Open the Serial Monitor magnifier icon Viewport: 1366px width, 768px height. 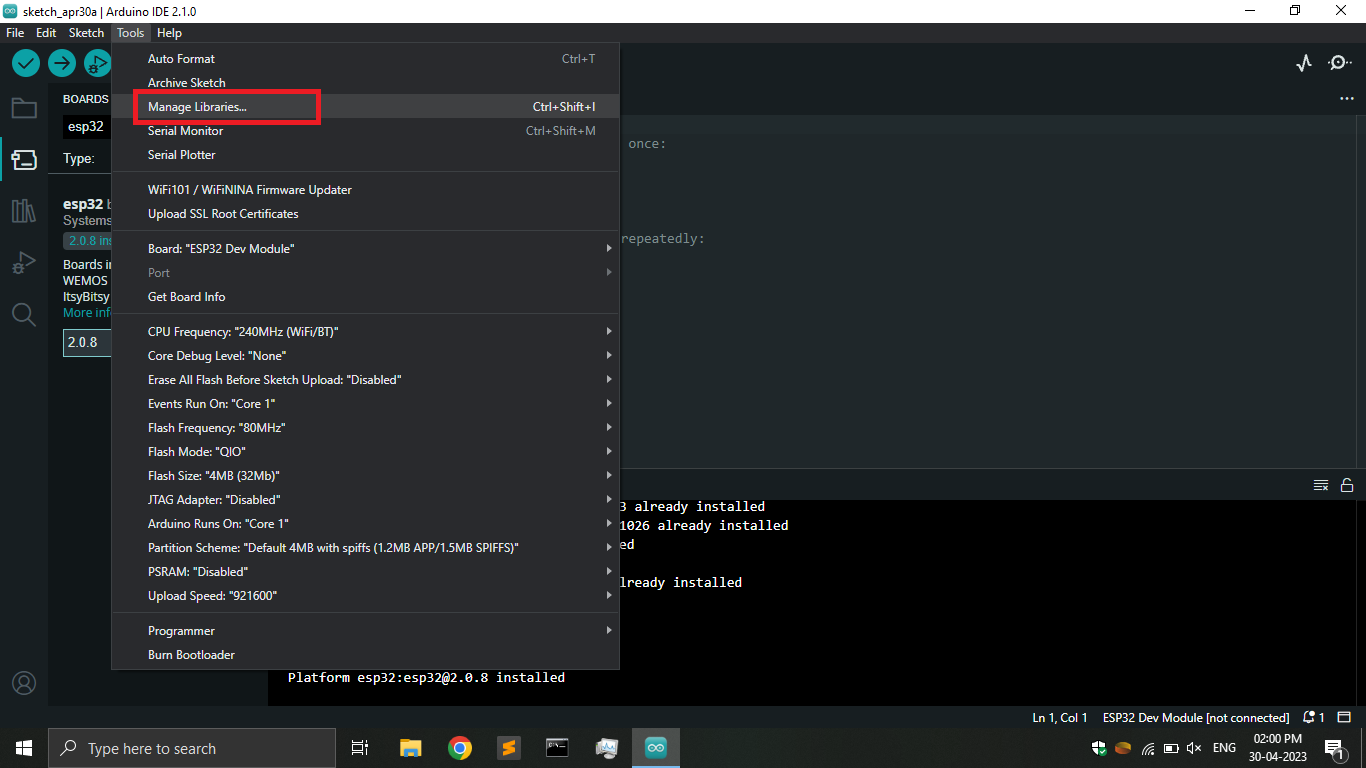pyautogui.click(x=1339, y=62)
